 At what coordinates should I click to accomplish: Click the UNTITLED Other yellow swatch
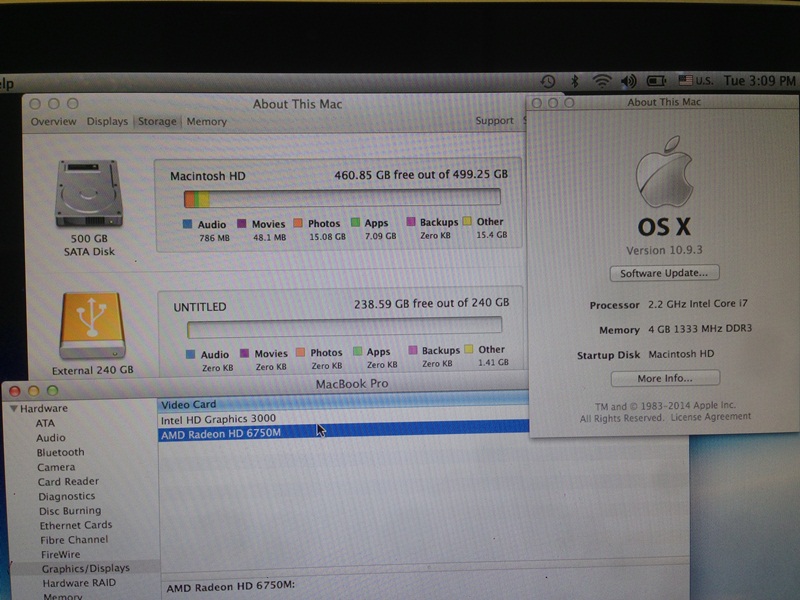[x=468, y=349]
